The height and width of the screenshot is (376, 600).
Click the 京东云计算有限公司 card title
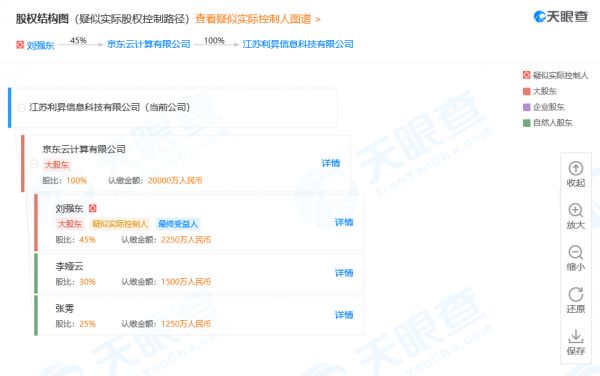pos(84,149)
